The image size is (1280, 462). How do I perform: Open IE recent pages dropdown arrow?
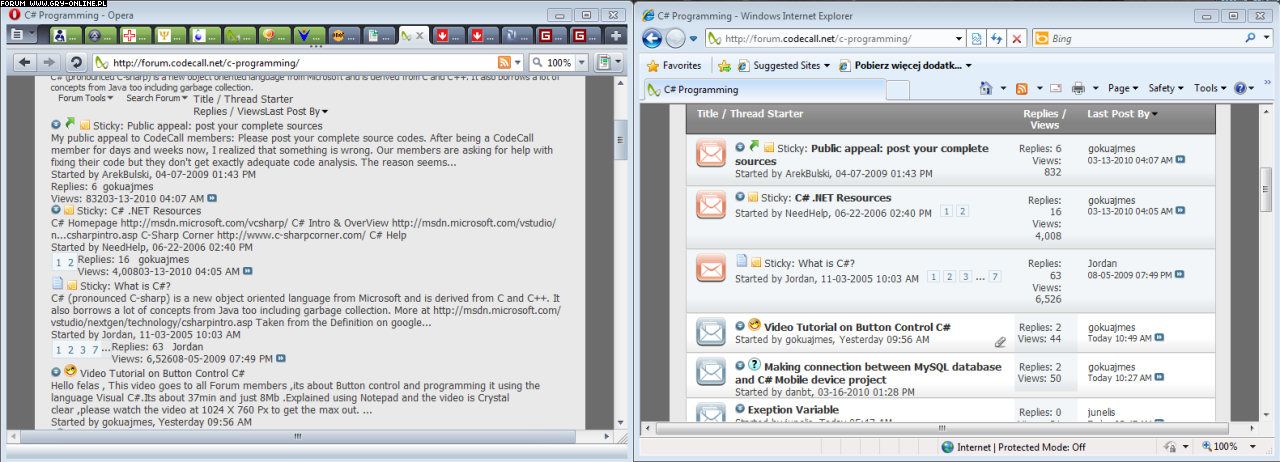click(694, 39)
